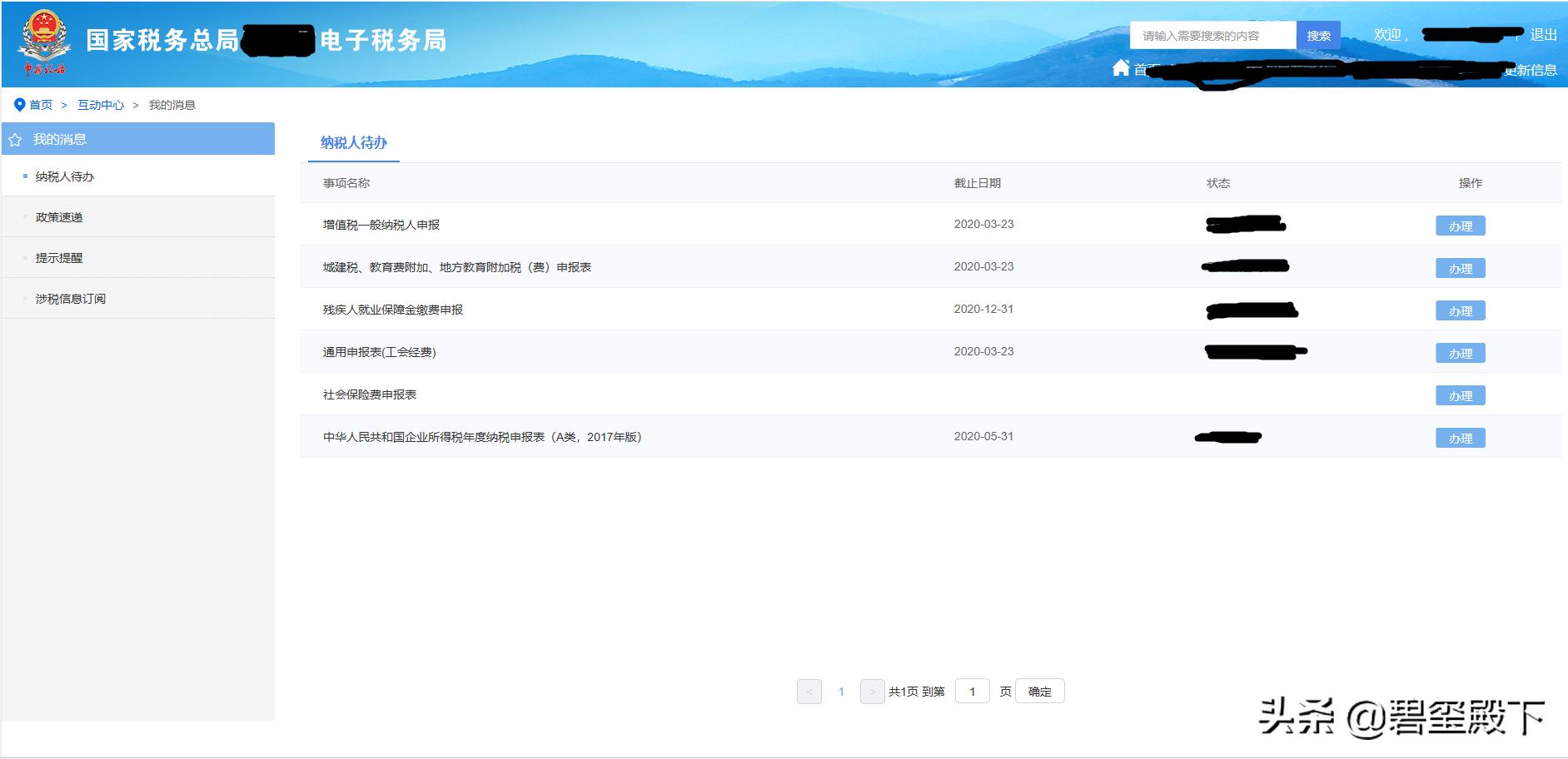Click 办理 for 增值税一般纳税人申报
Viewport: 1568px width, 759px height.
1461,225
